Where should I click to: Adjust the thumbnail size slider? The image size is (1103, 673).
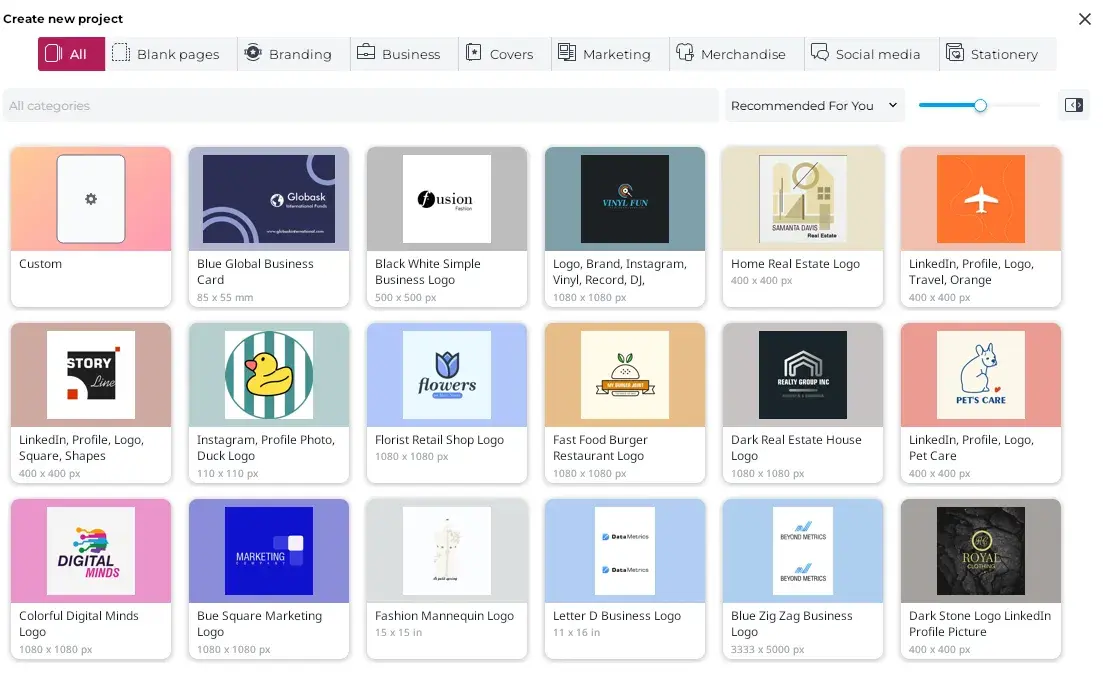[x=980, y=105]
